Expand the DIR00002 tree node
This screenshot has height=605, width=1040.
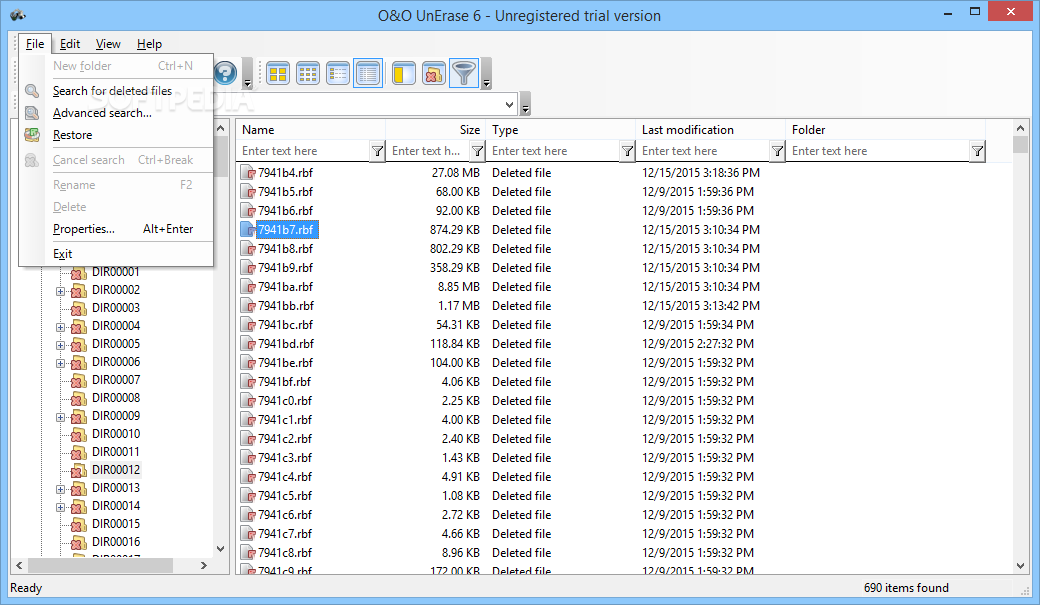(x=60, y=291)
